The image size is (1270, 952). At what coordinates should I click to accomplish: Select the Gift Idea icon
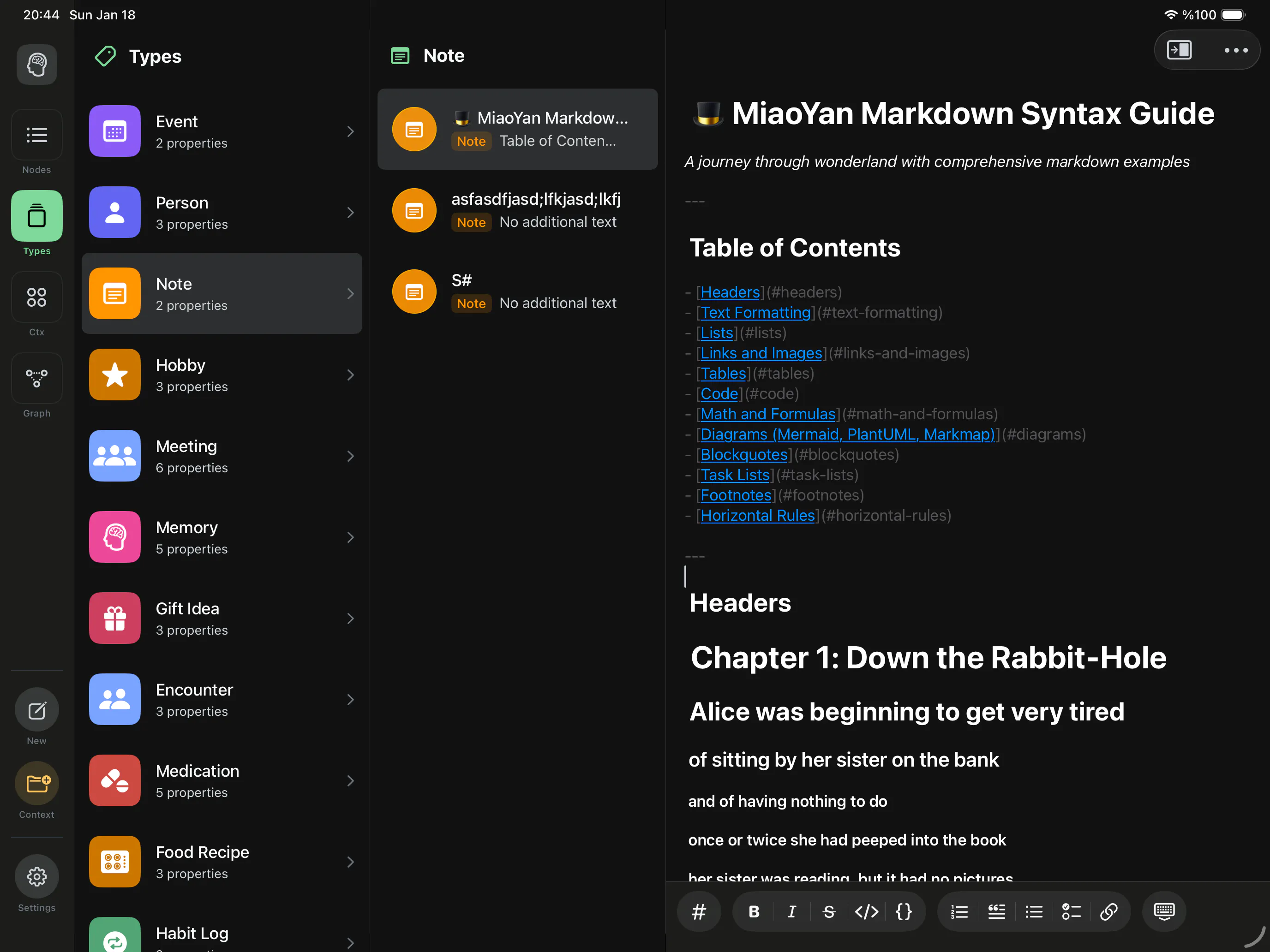pyautogui.click(x=115, y=618)
